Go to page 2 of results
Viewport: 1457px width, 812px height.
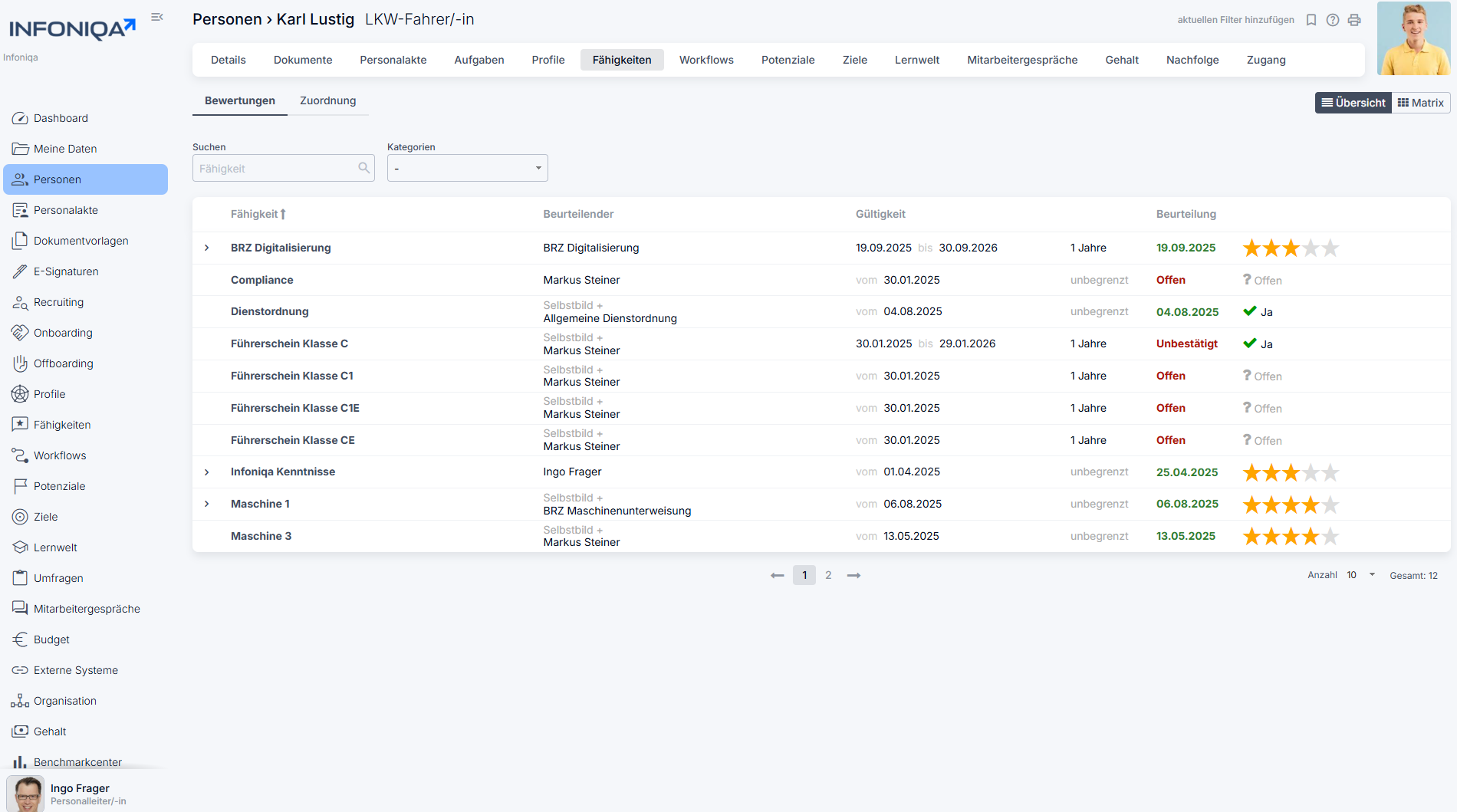(828, 575)
